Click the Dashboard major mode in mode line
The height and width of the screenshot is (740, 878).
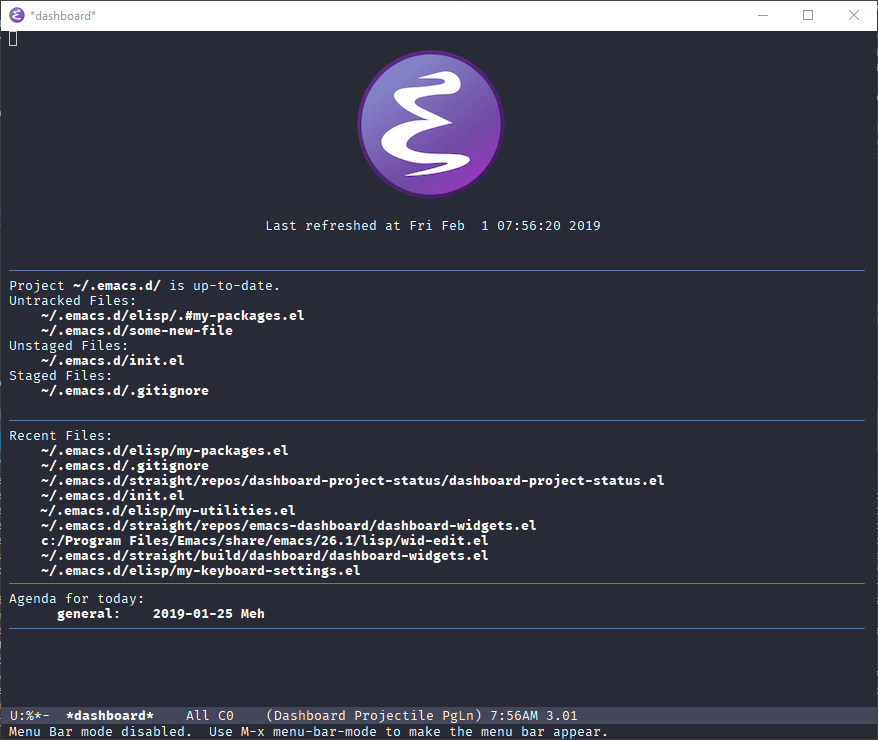309,716
